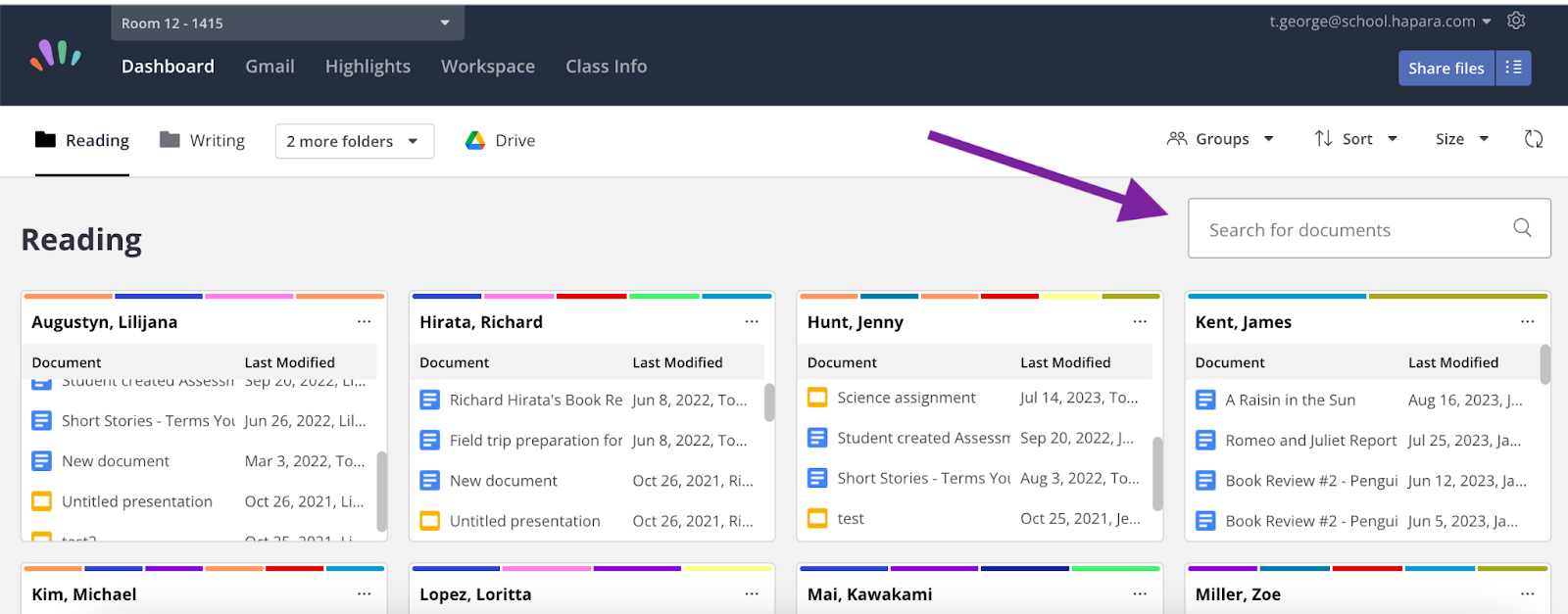Open Romeo and Juliet Report
This screenshot has height=614, width=1568.
(x=1311, y=441)
